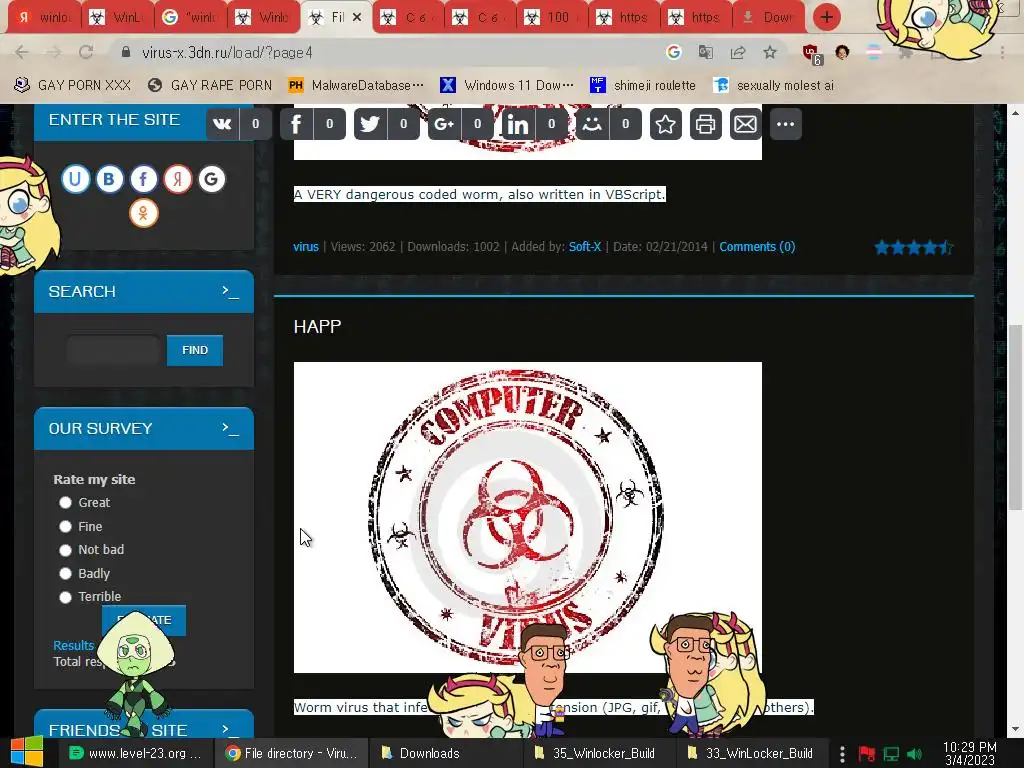Collapse the SEARCH block
This screenshot has height=768, width=1024.
(x=230, y=291)
